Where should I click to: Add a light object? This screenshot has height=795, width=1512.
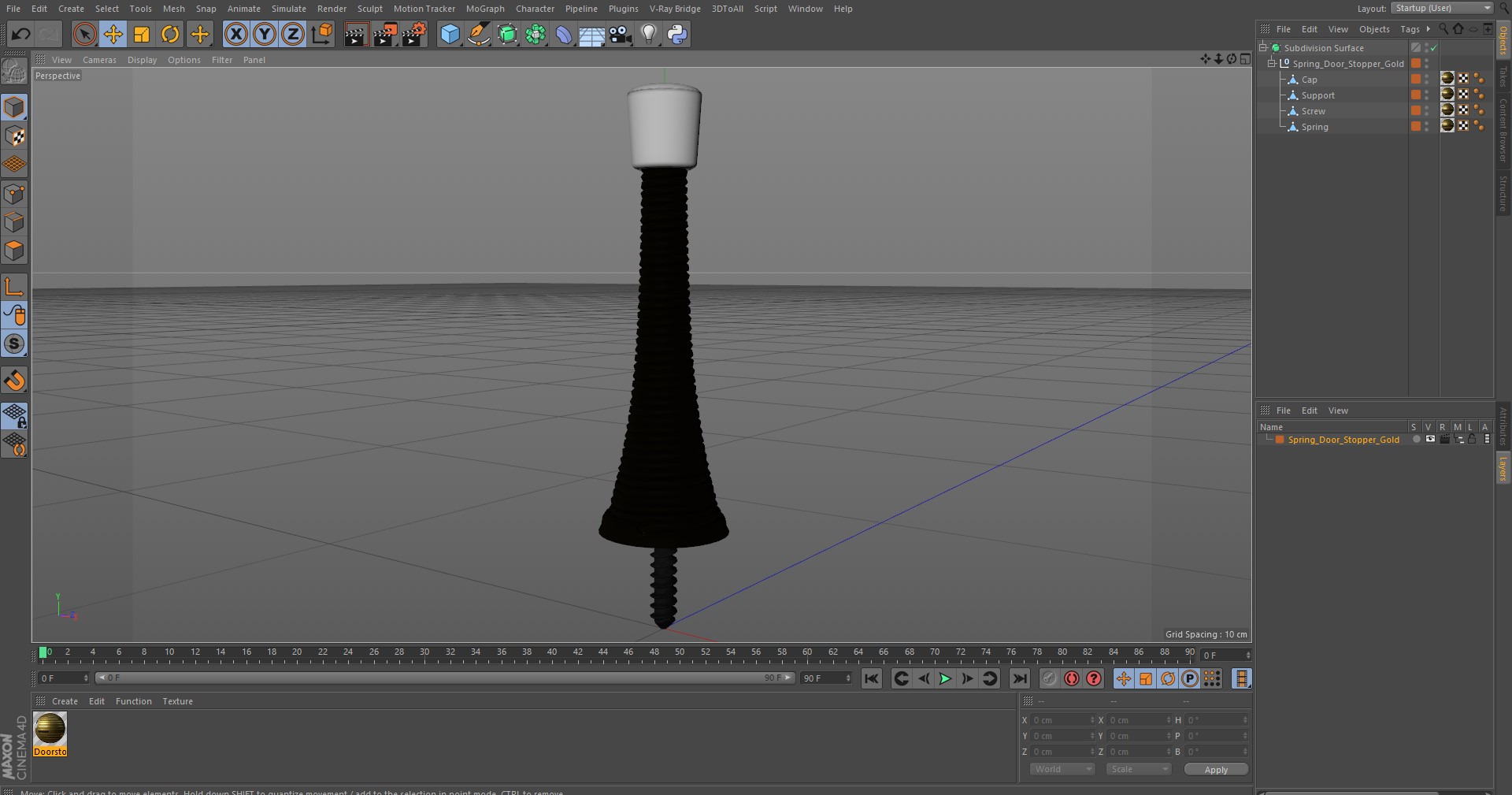point(649,34)
